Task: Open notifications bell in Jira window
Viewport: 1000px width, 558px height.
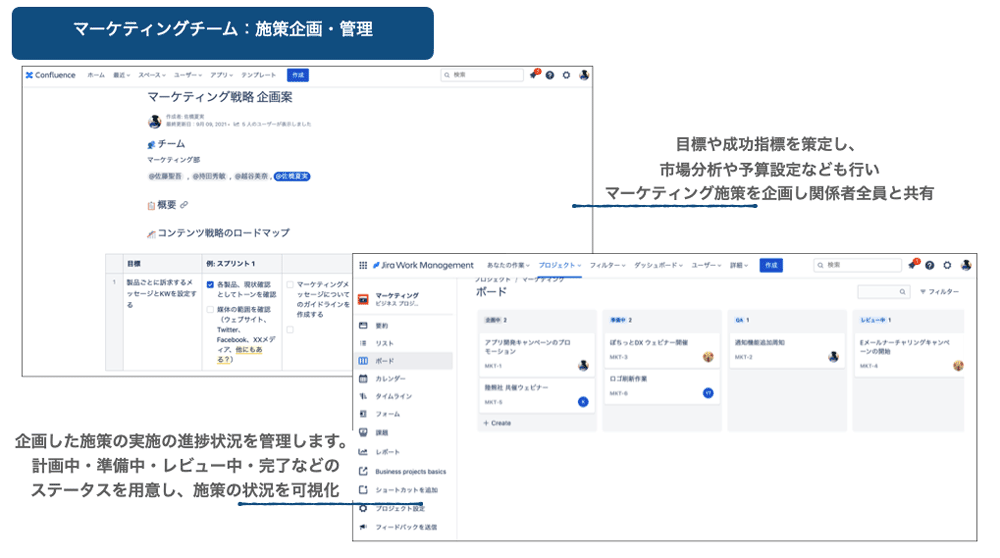Action: [x=913, y=265]
